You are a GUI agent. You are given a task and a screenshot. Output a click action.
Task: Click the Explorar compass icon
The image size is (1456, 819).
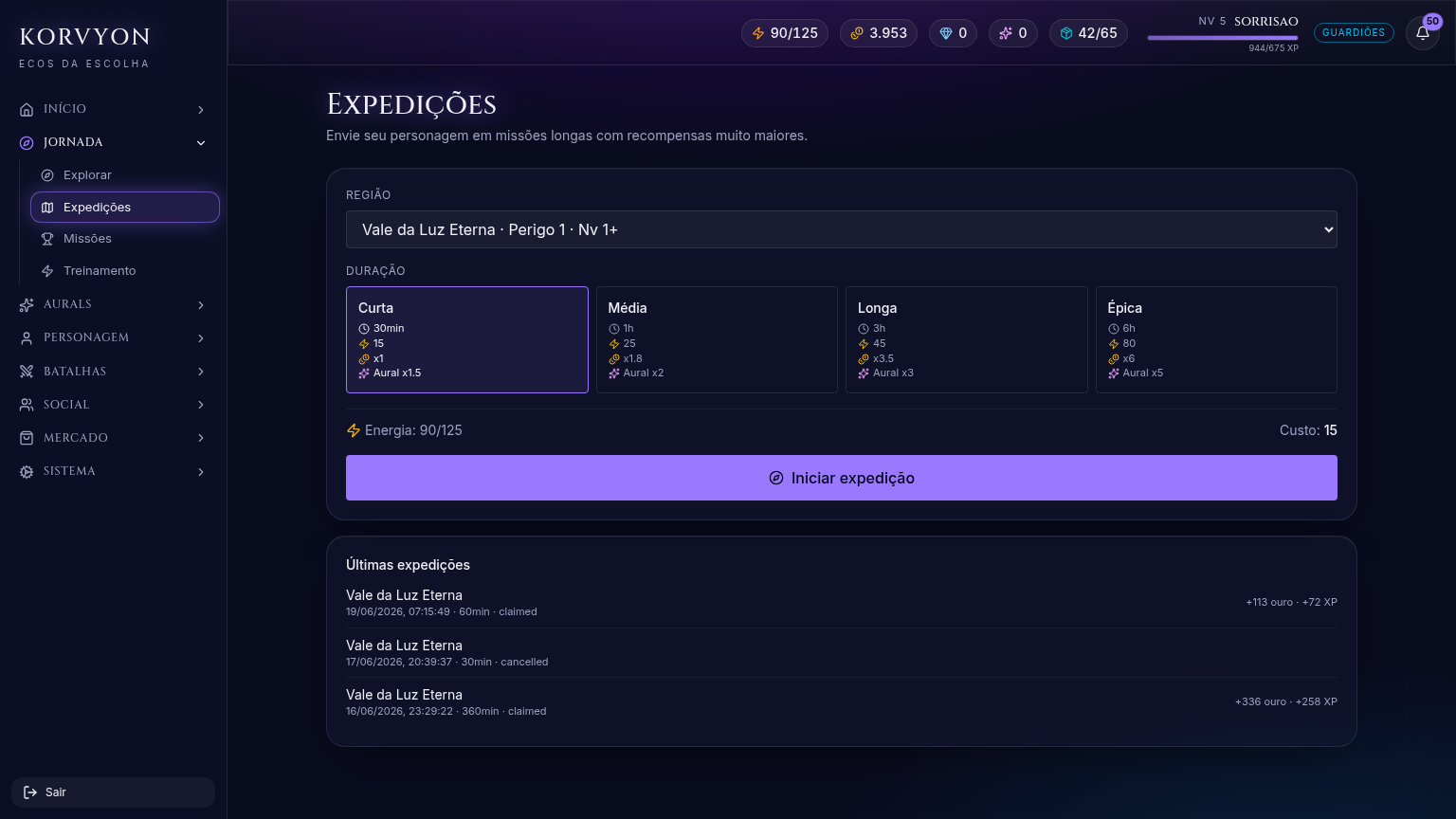[47, 175]
